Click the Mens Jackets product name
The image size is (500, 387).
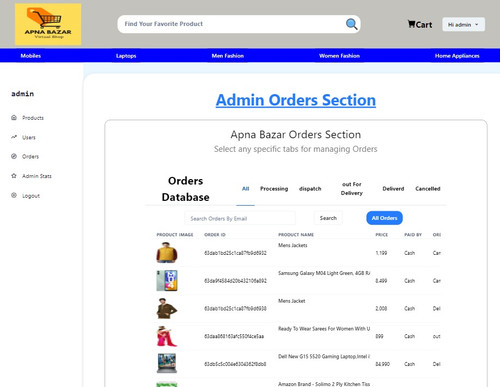[293, 245]
